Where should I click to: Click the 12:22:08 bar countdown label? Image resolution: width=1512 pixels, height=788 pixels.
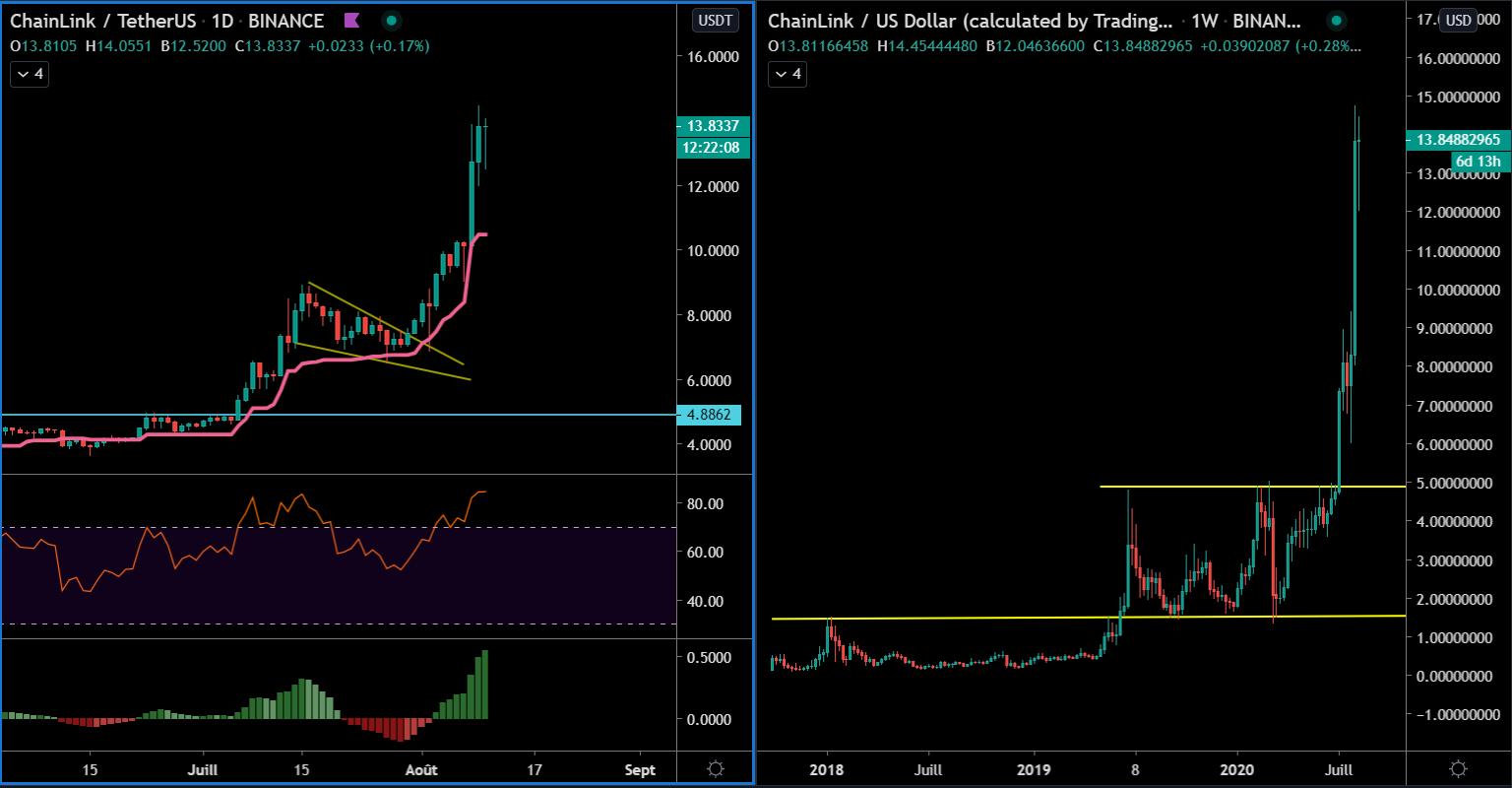[714, 148]
